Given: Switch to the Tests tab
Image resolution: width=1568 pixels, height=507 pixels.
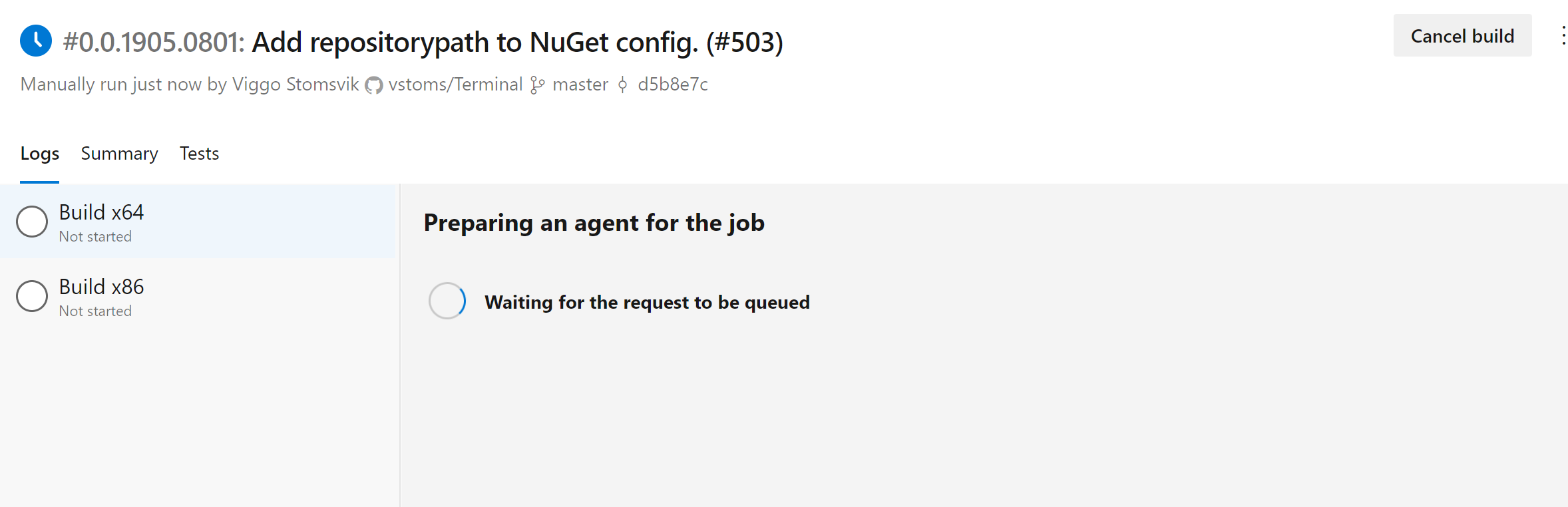Looking at the screenshot, I should tap(199, 154).
